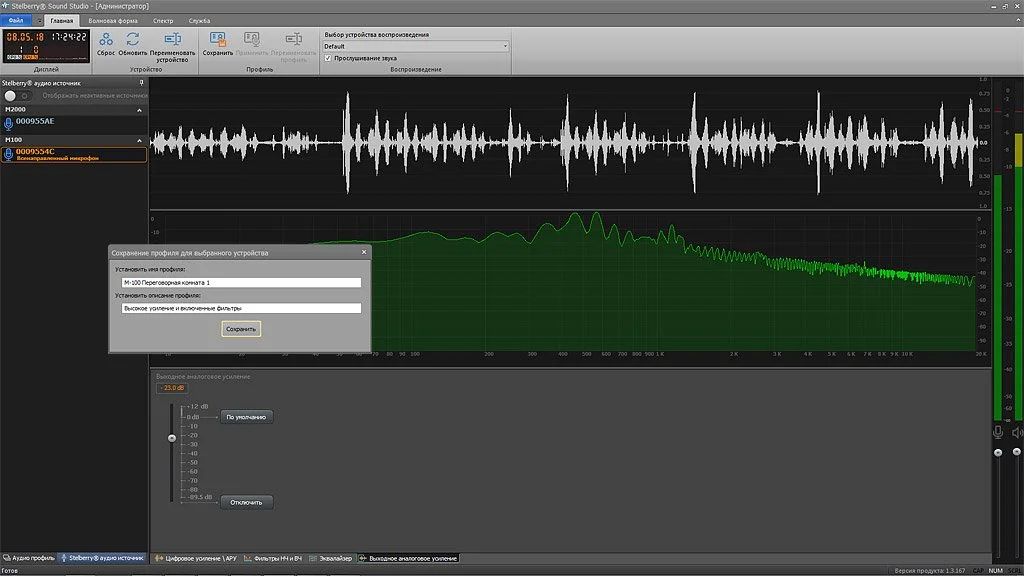Click the product version text in status bar
This screenshot has width=1024, height=576.
click(929, 571)
